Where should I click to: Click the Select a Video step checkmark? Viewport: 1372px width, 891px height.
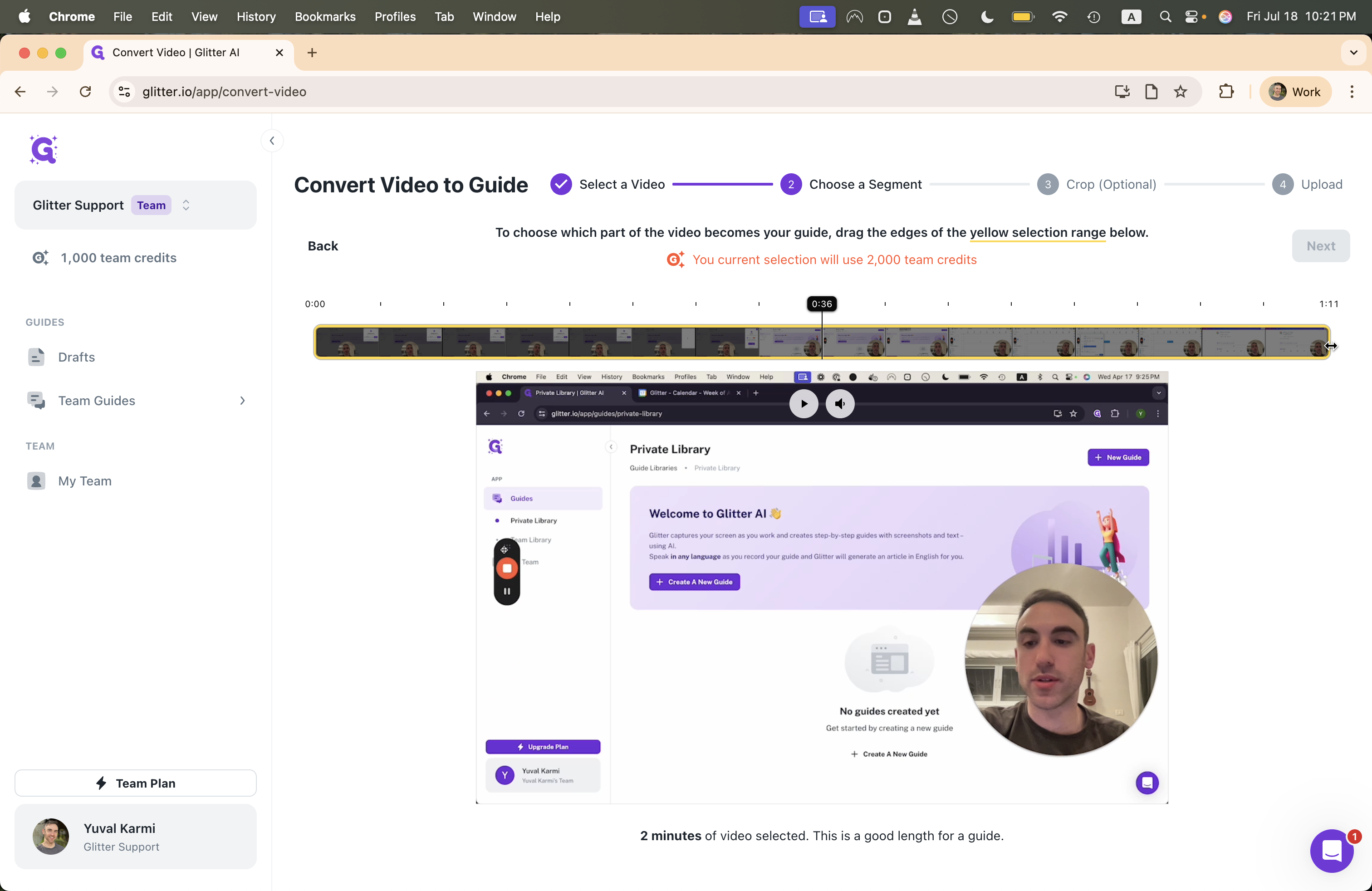point(561,185)
